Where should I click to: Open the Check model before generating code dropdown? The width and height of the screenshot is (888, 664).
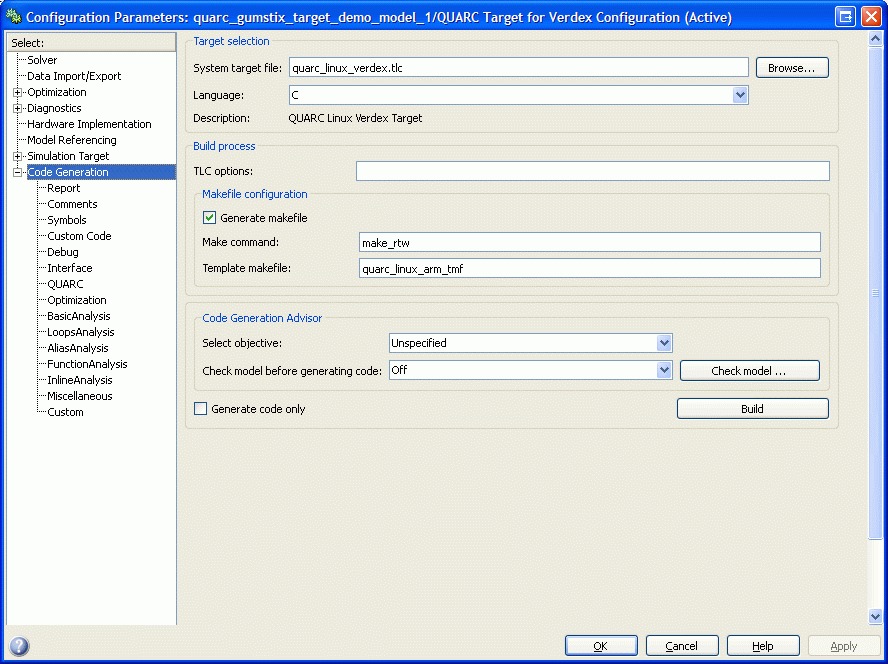point(664,370)
